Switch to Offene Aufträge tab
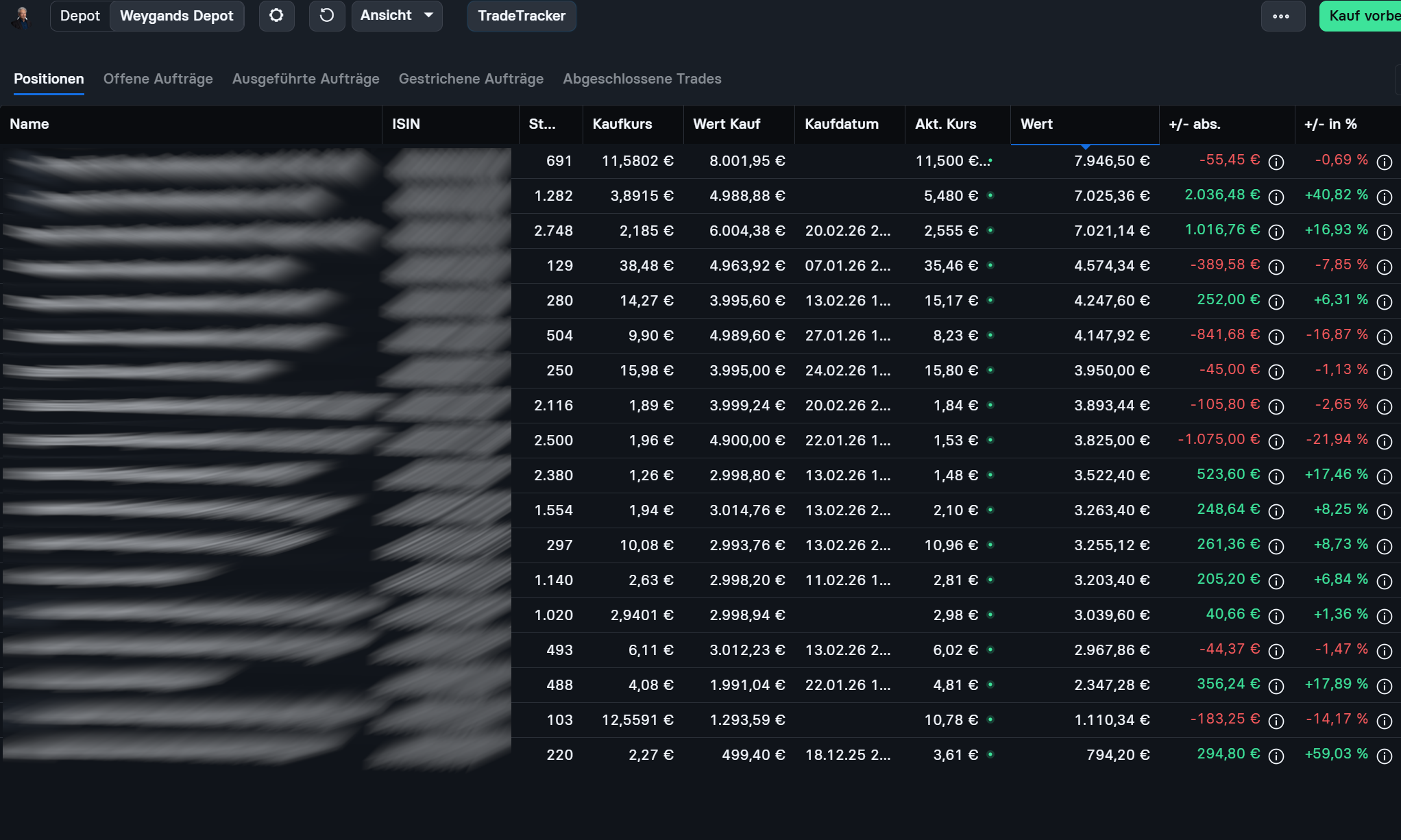 [158, 79]
